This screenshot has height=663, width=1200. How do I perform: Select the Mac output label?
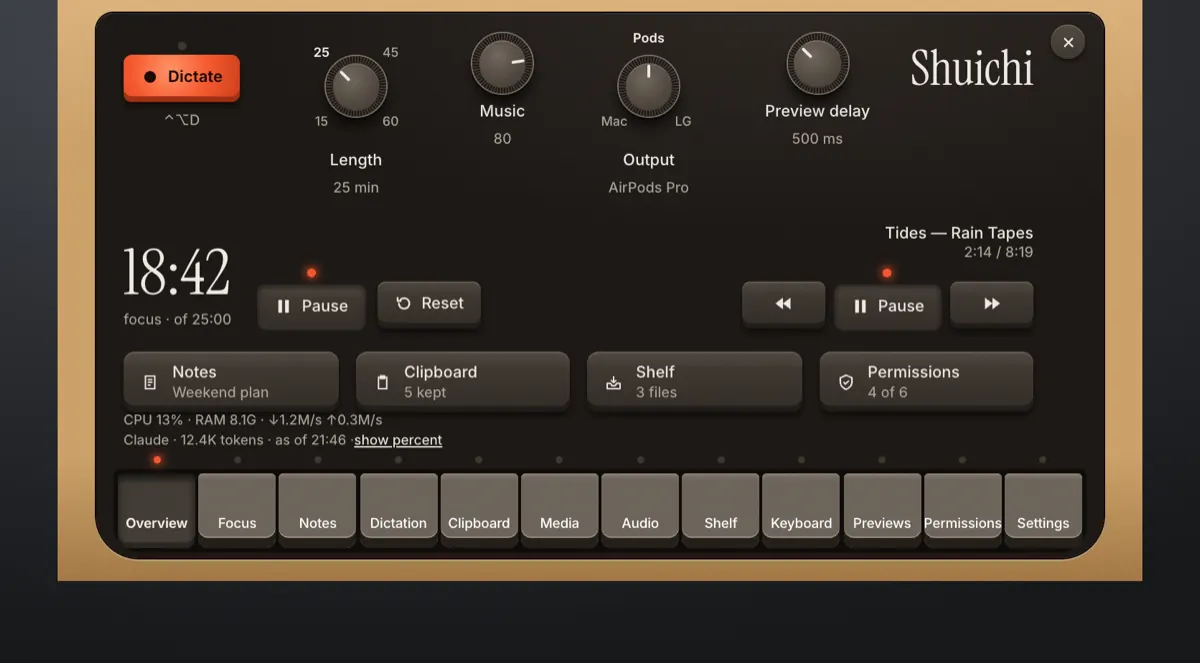[x=614, y=121]
